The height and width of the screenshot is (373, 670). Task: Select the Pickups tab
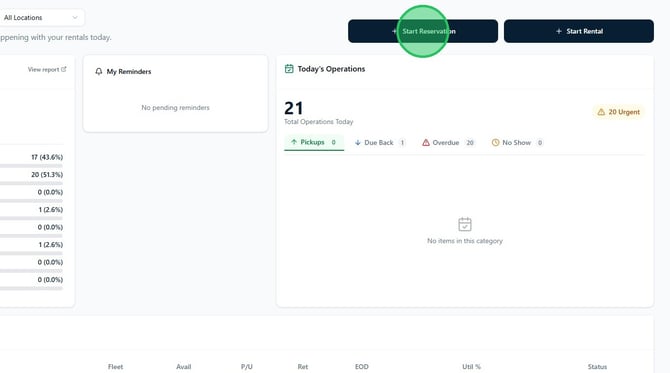coord(314,142)
